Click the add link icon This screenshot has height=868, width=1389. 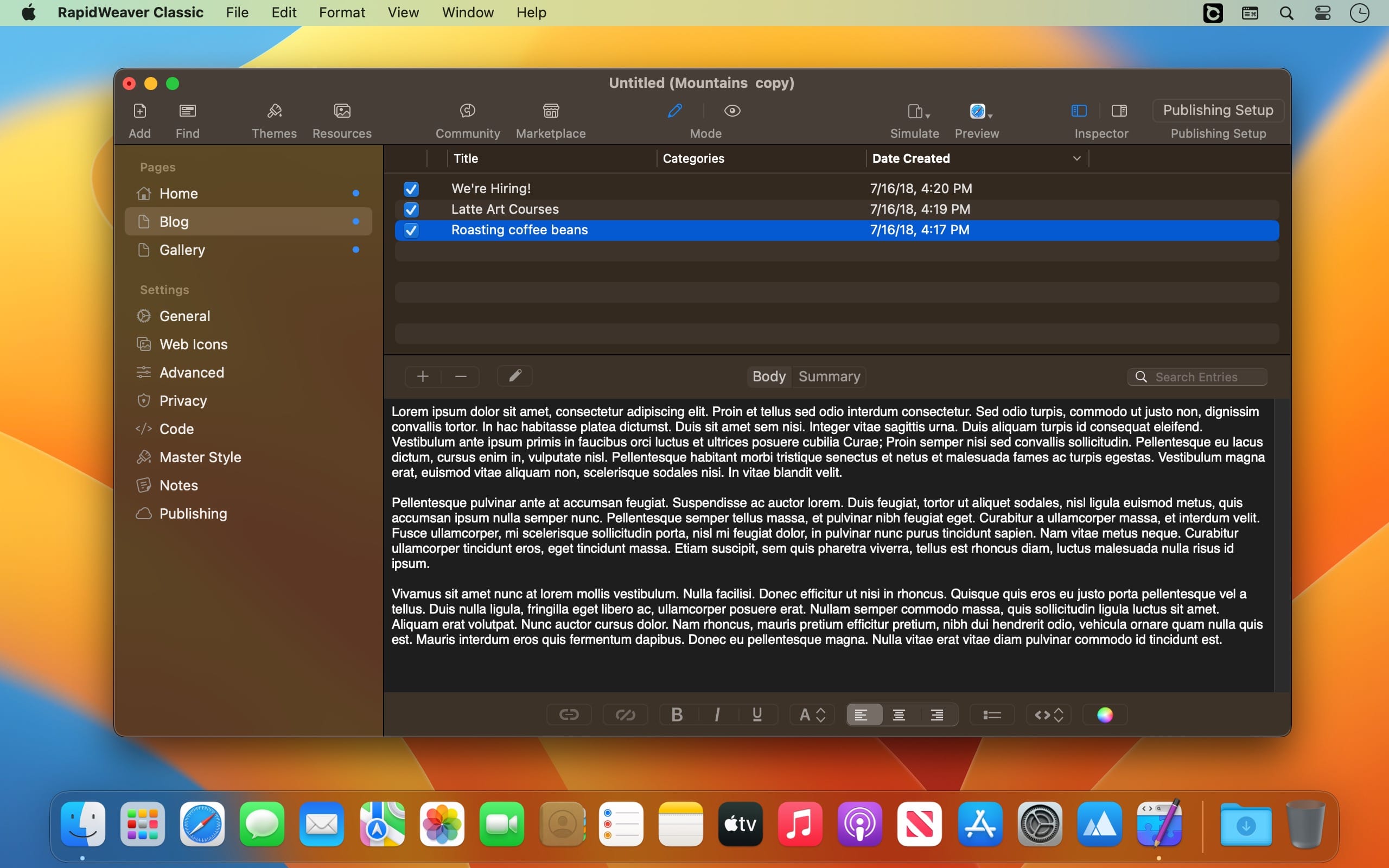click(x=569, y=714)
